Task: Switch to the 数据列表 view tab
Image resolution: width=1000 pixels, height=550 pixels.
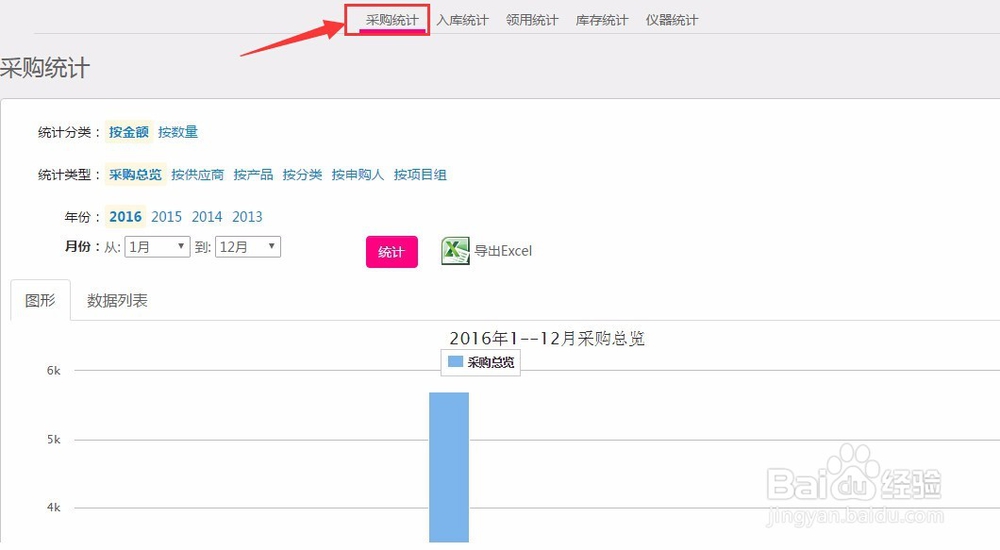Action: pos(117,301)
